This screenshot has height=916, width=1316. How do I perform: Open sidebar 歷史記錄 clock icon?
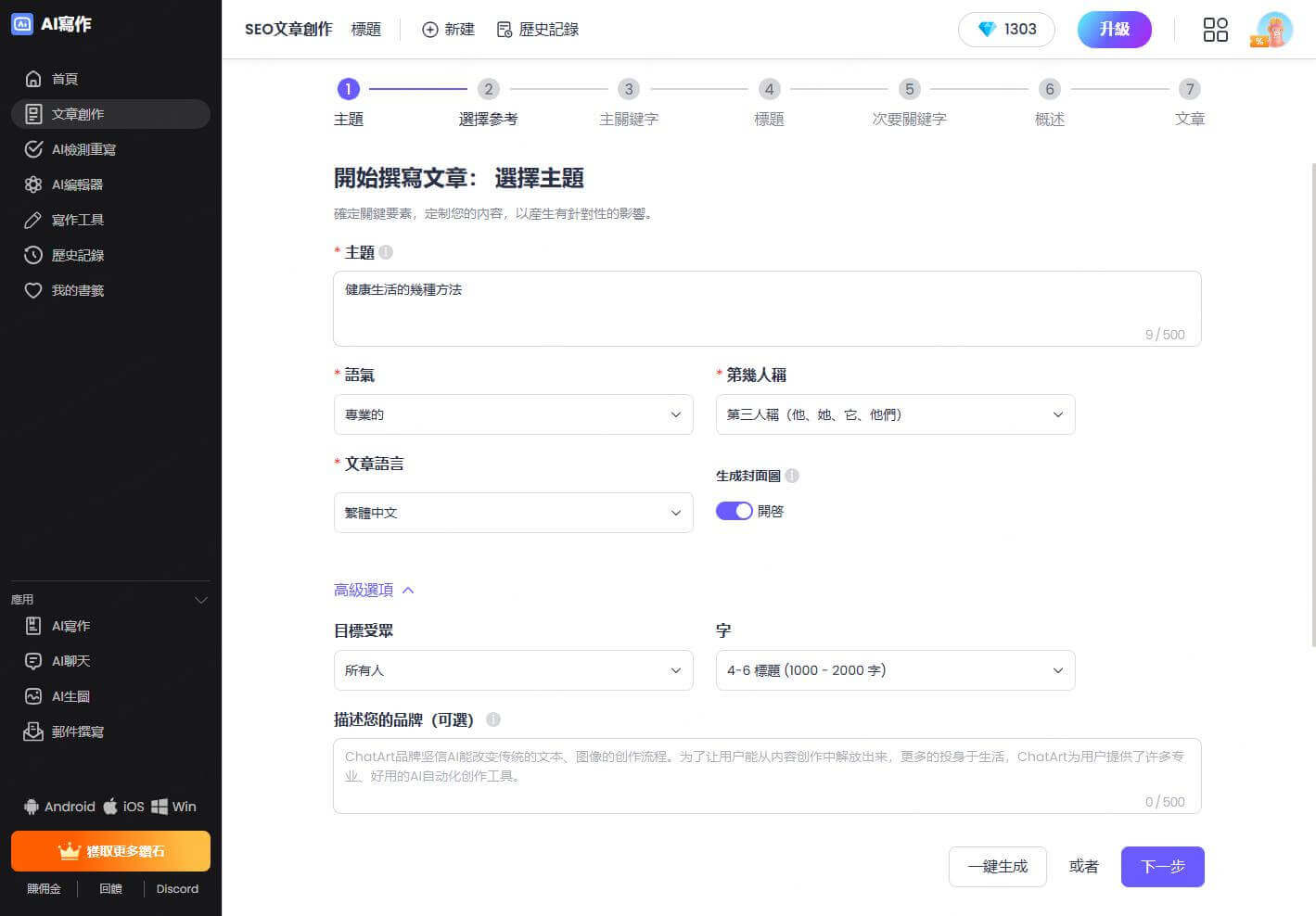click(x=33, y=255)
